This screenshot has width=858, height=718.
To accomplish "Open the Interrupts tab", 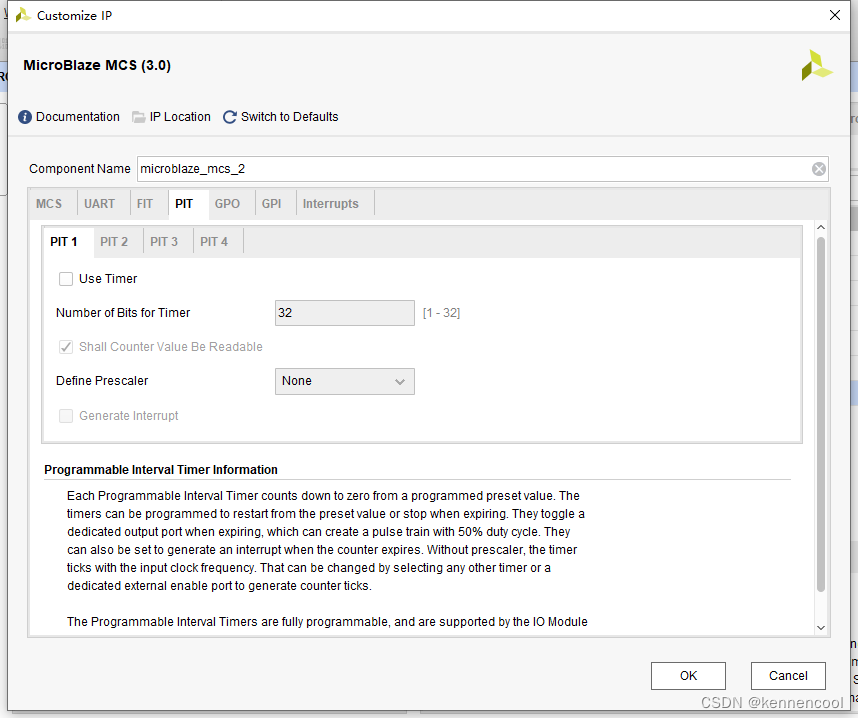I will pyautogui.click(x=331, y=204).
